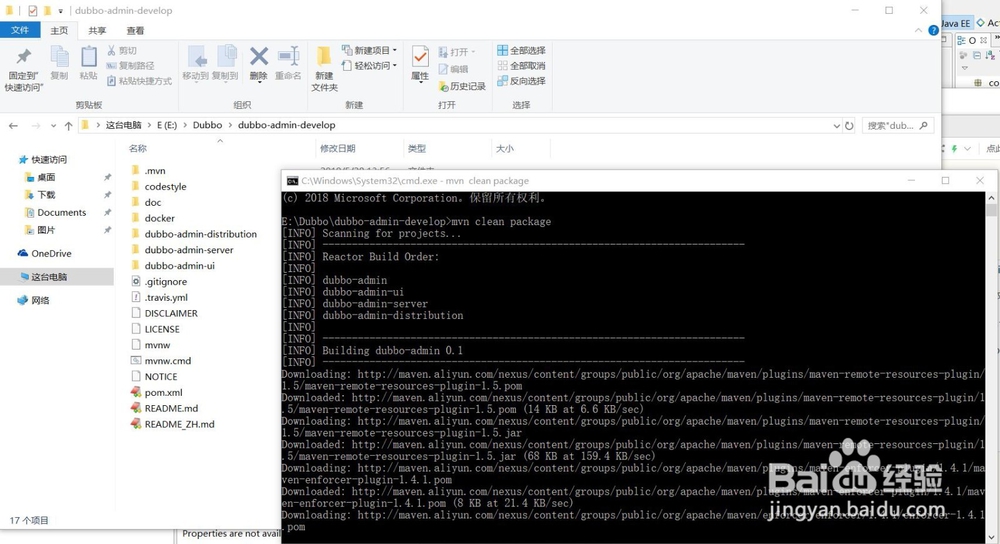Open the Open (打开) dropdown
The image size is (1000, 544).
[457, 52]
